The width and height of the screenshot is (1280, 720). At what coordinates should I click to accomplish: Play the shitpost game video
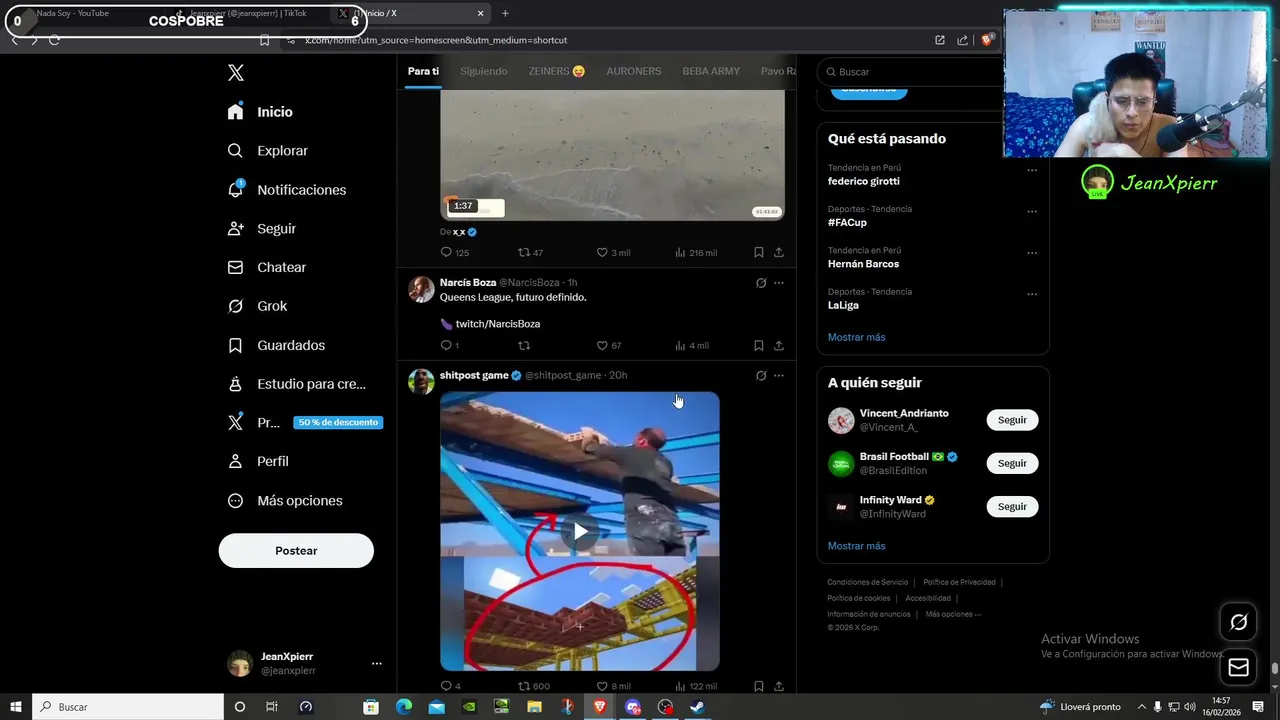tap(580, 532)
